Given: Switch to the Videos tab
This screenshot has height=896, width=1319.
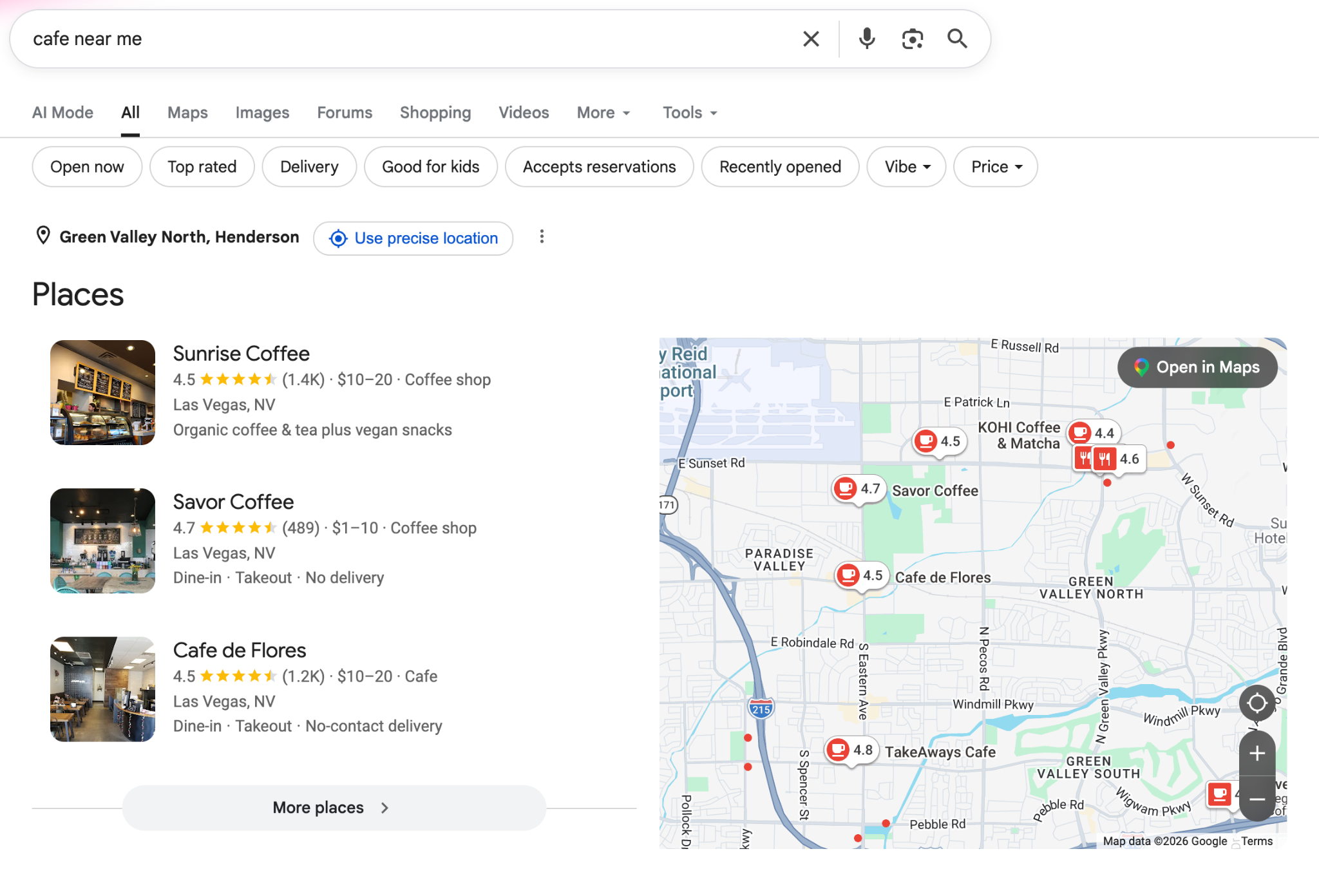Looking at the screenshot, I should pyautogui.click(x=524, y=113).
